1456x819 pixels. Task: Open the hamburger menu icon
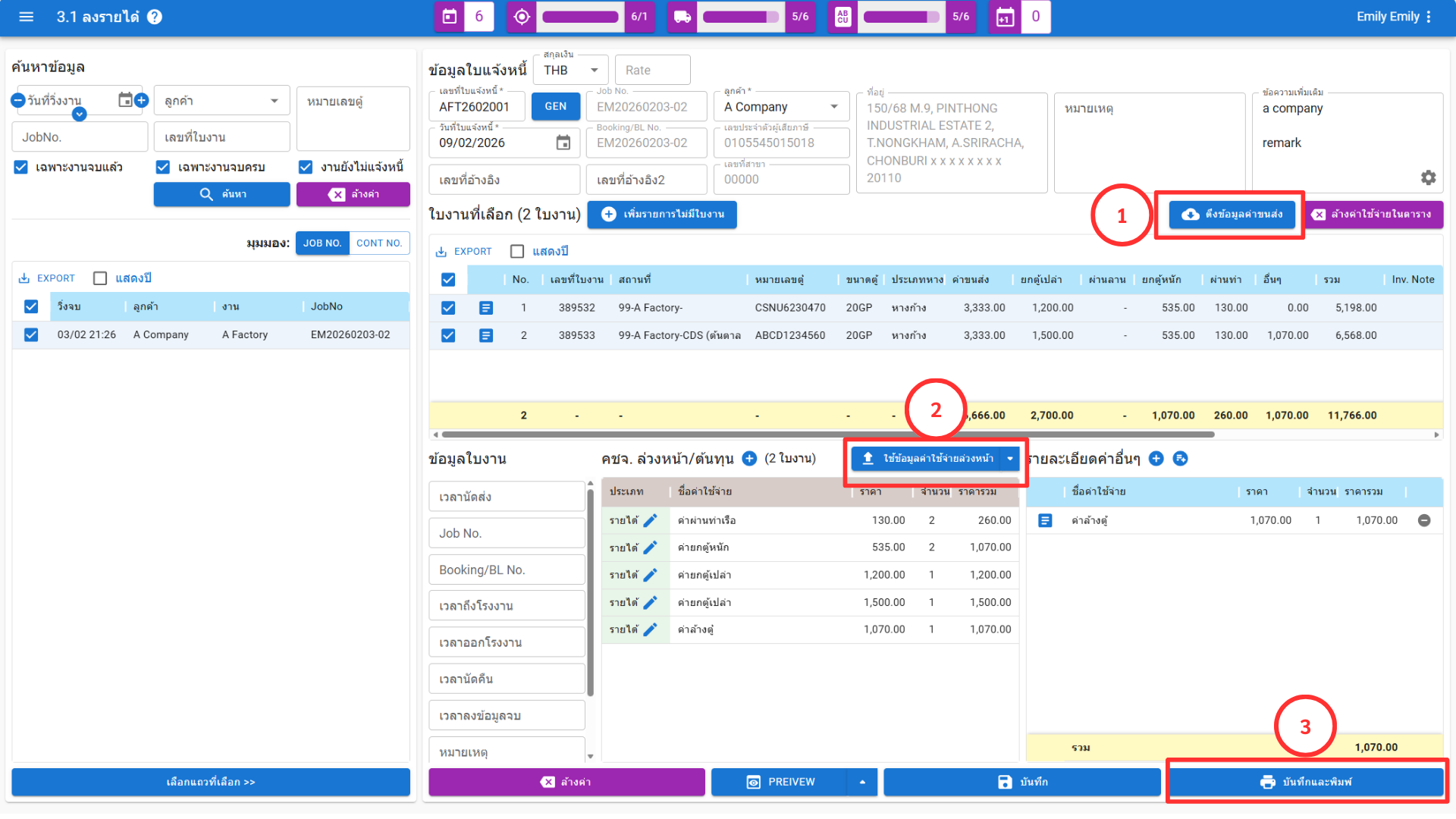26,17
